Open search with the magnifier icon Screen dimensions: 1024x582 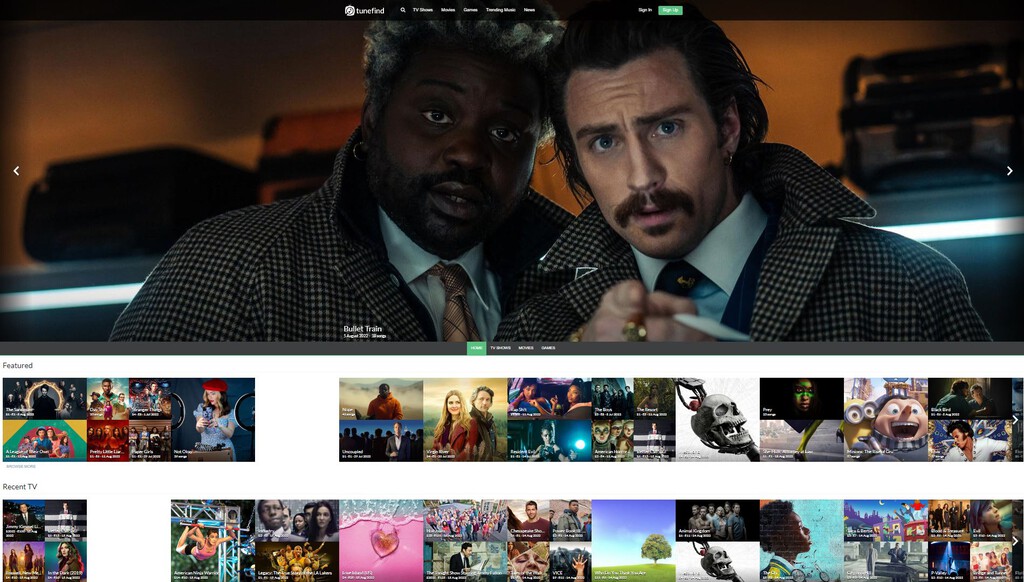point(403,10)
